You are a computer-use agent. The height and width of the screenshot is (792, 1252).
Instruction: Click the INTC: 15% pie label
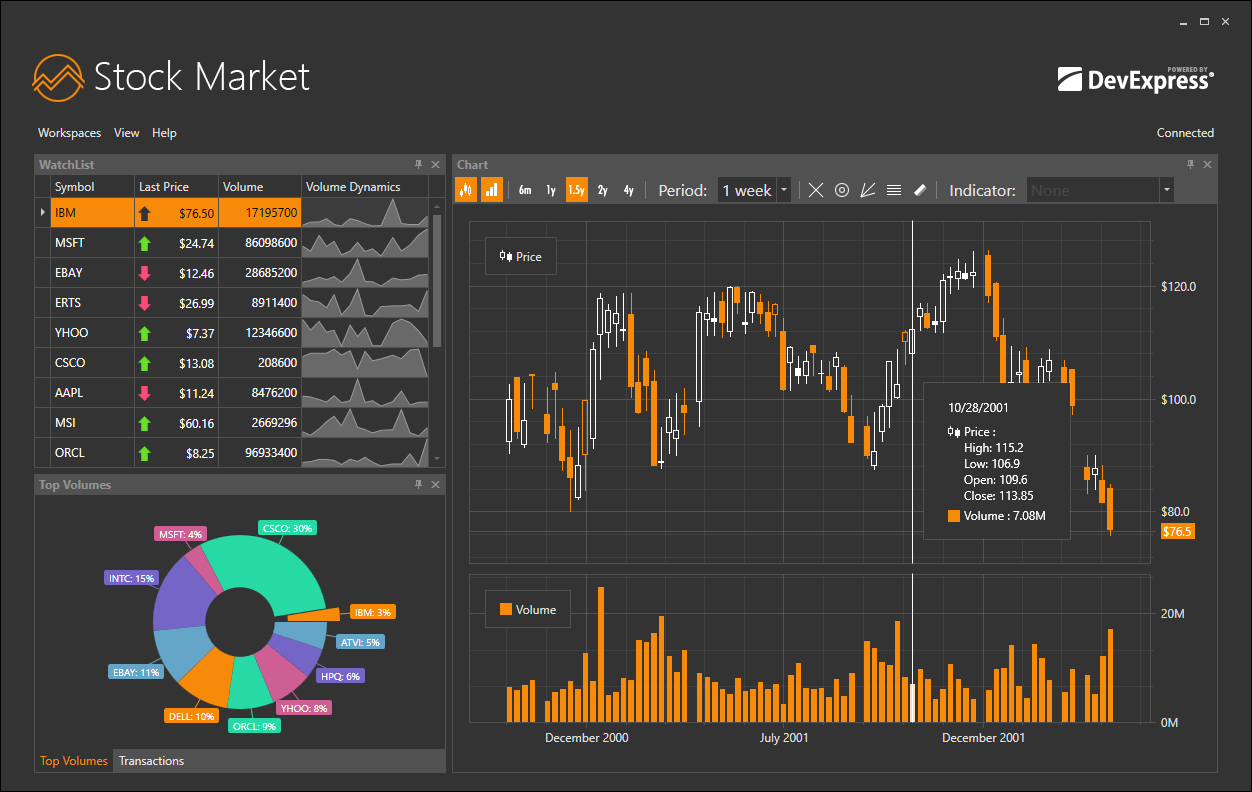tap(131, 578)
